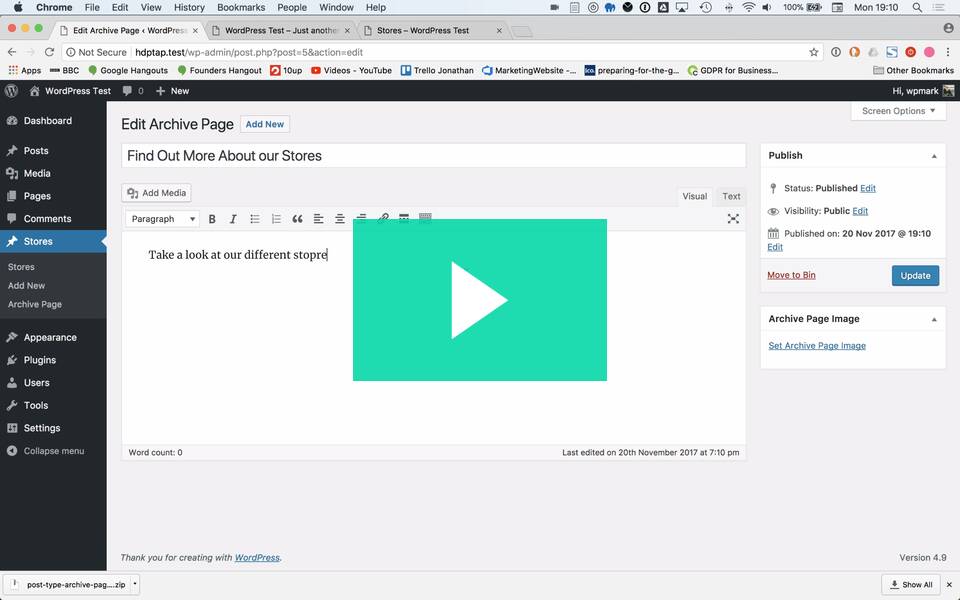Click the big play button overlay
The height and width of the screenshot is (600, 960).
pyautogui.click(x=479, y=299)
